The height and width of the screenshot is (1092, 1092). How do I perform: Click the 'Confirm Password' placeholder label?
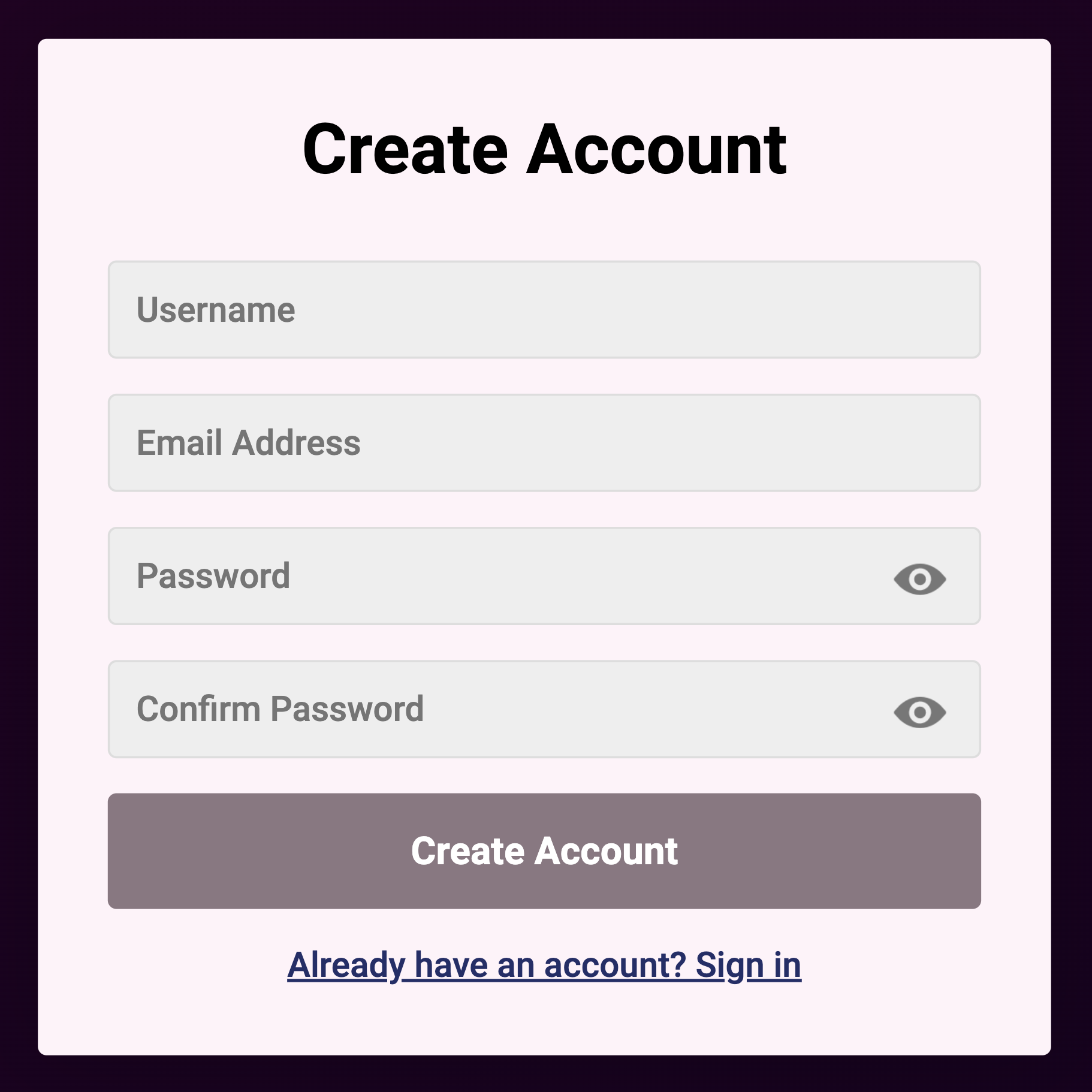click(x=280, y=709)
